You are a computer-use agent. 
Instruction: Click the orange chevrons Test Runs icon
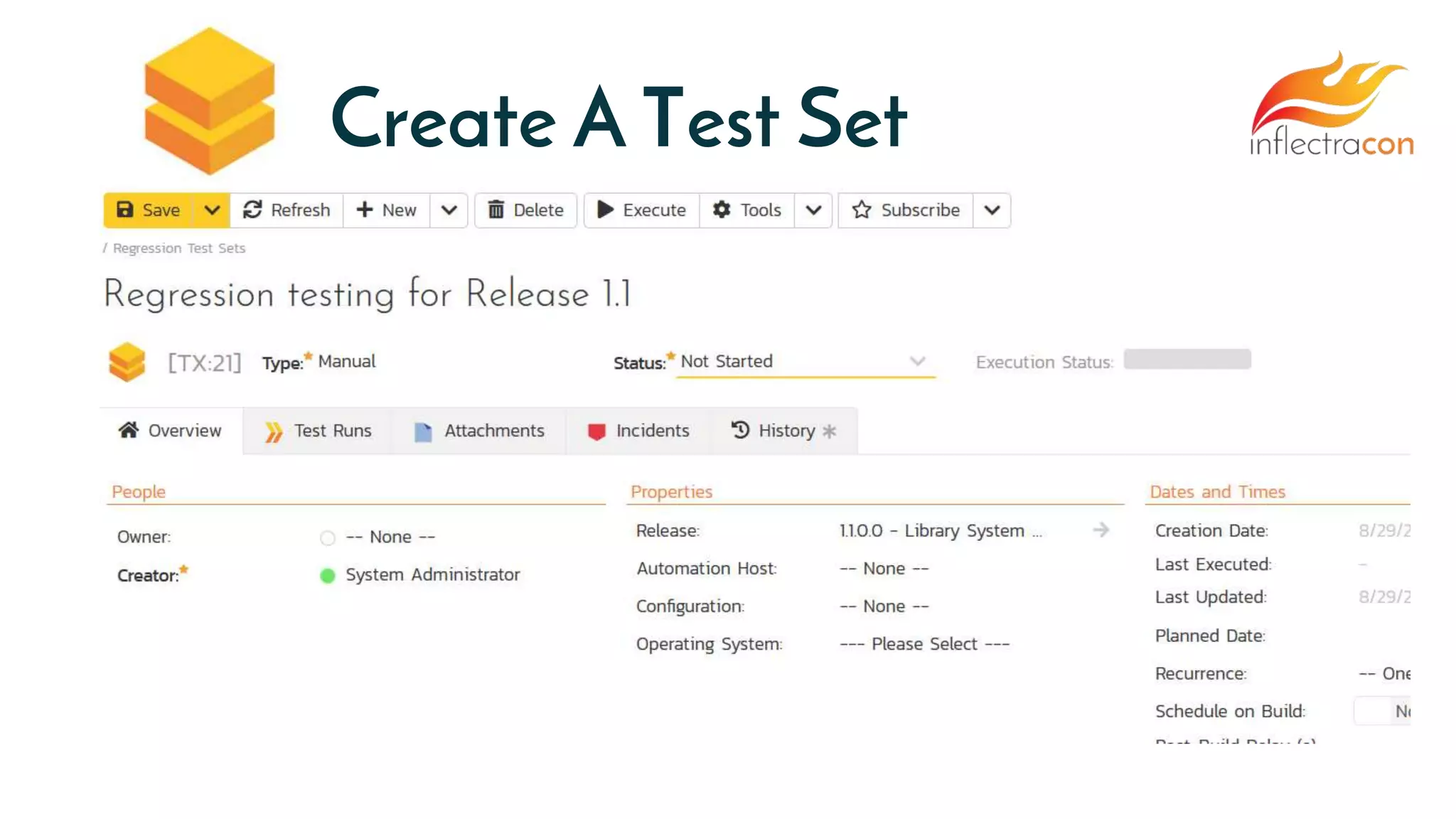274,432
